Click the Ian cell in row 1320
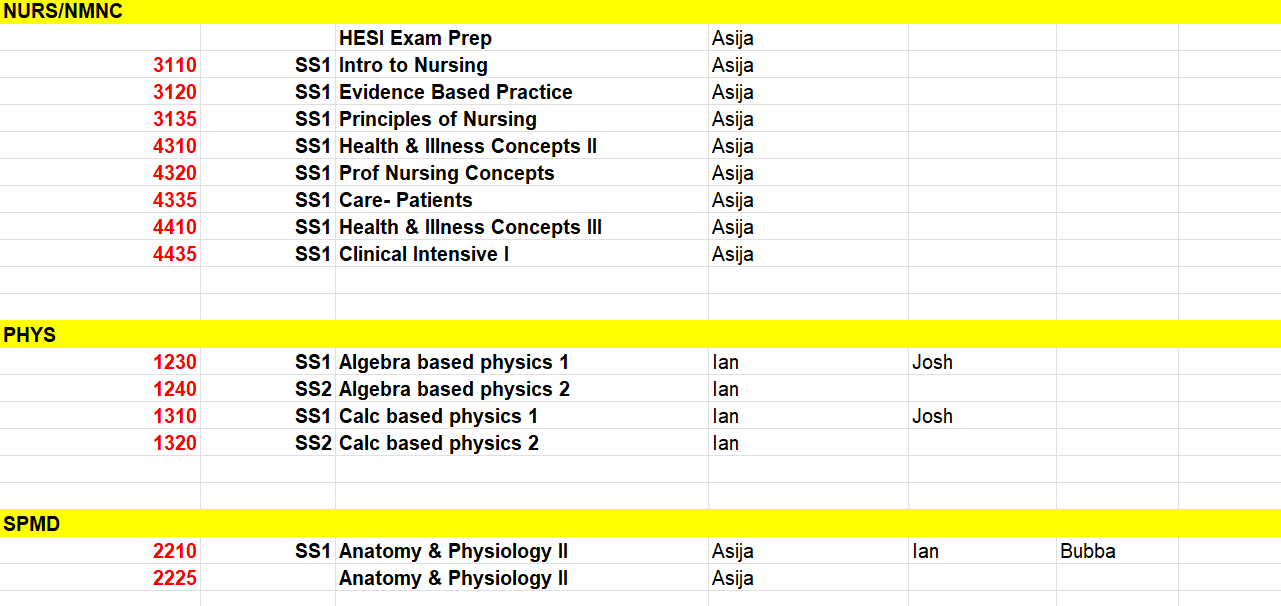The image size is (1281, 606). [x=808, y=443]
